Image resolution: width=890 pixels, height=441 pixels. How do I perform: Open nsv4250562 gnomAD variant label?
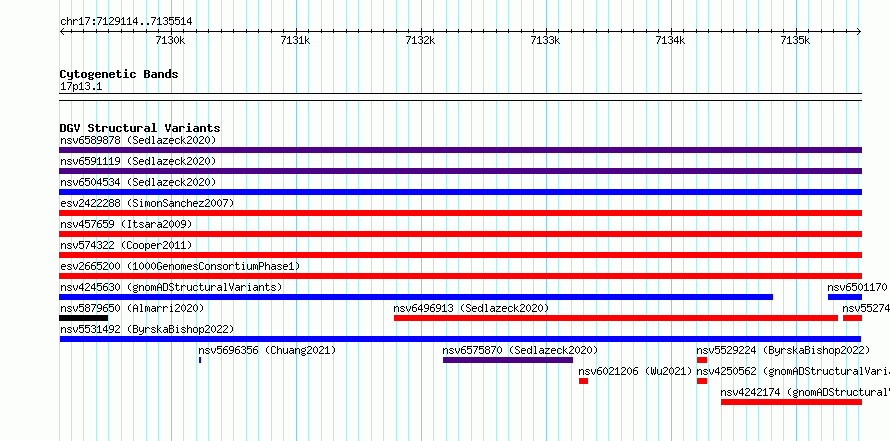[x=793, y=371]
